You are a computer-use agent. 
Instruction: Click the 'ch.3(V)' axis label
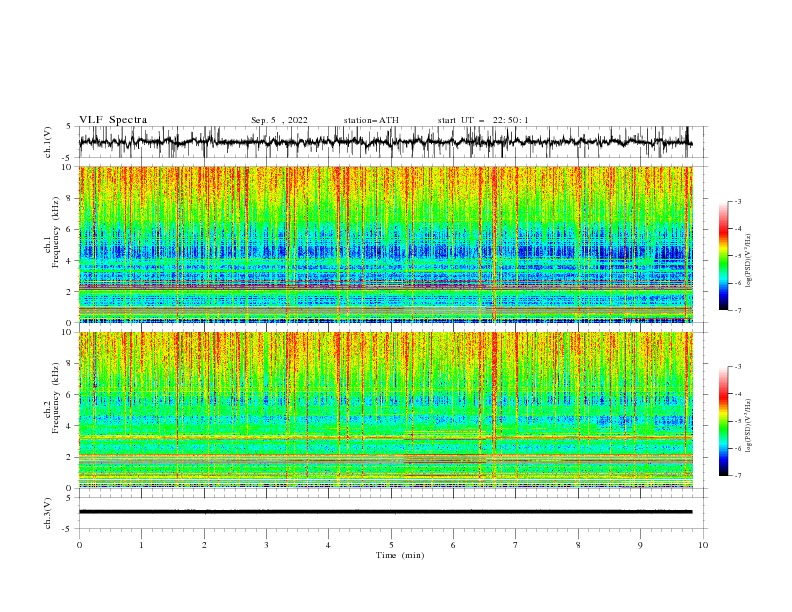[x=48, y=513]
